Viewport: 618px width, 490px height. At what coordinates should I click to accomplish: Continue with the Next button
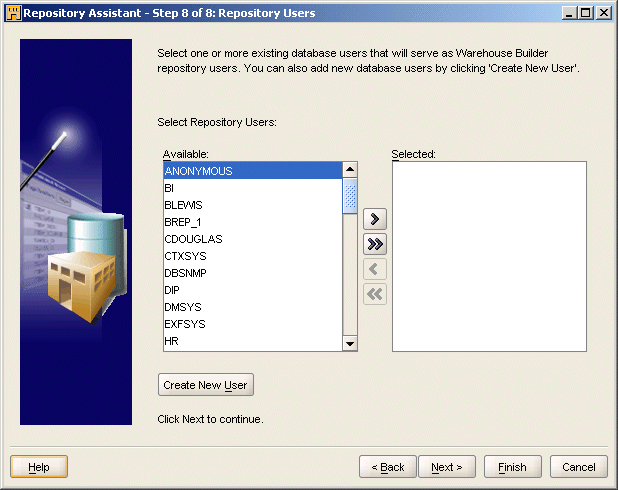[447, 467]
